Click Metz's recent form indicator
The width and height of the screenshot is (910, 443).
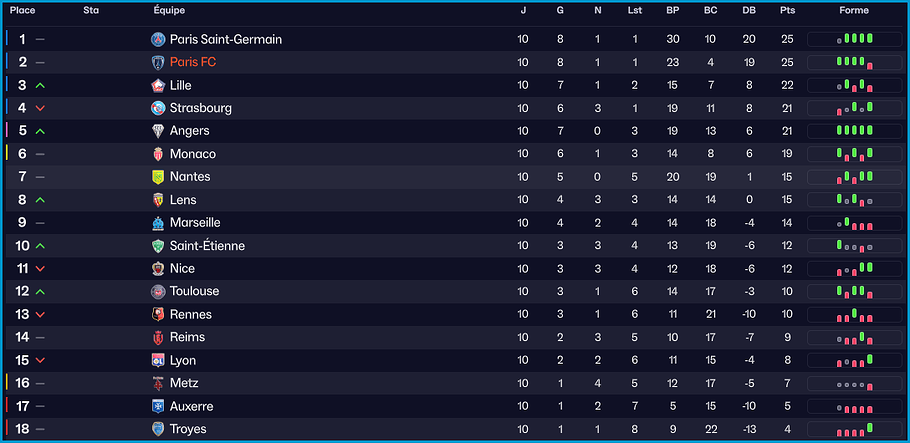[x=855, y=383]
